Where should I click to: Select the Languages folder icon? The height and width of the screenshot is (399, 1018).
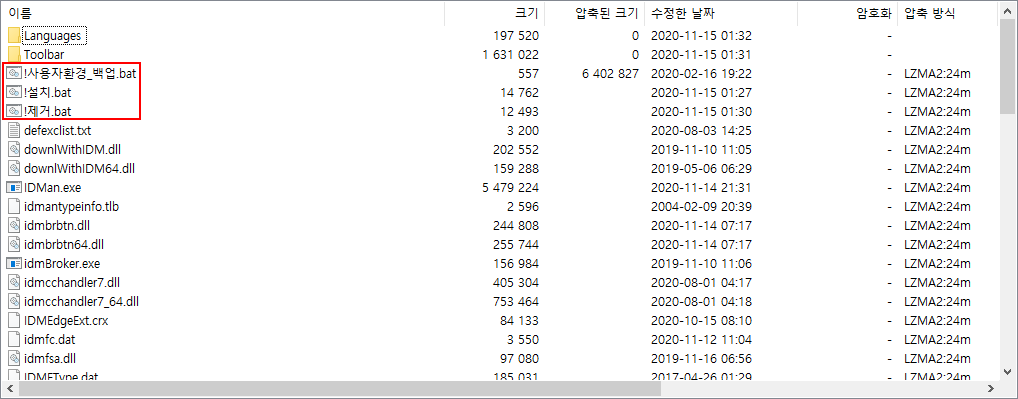(x=14, y=35)
